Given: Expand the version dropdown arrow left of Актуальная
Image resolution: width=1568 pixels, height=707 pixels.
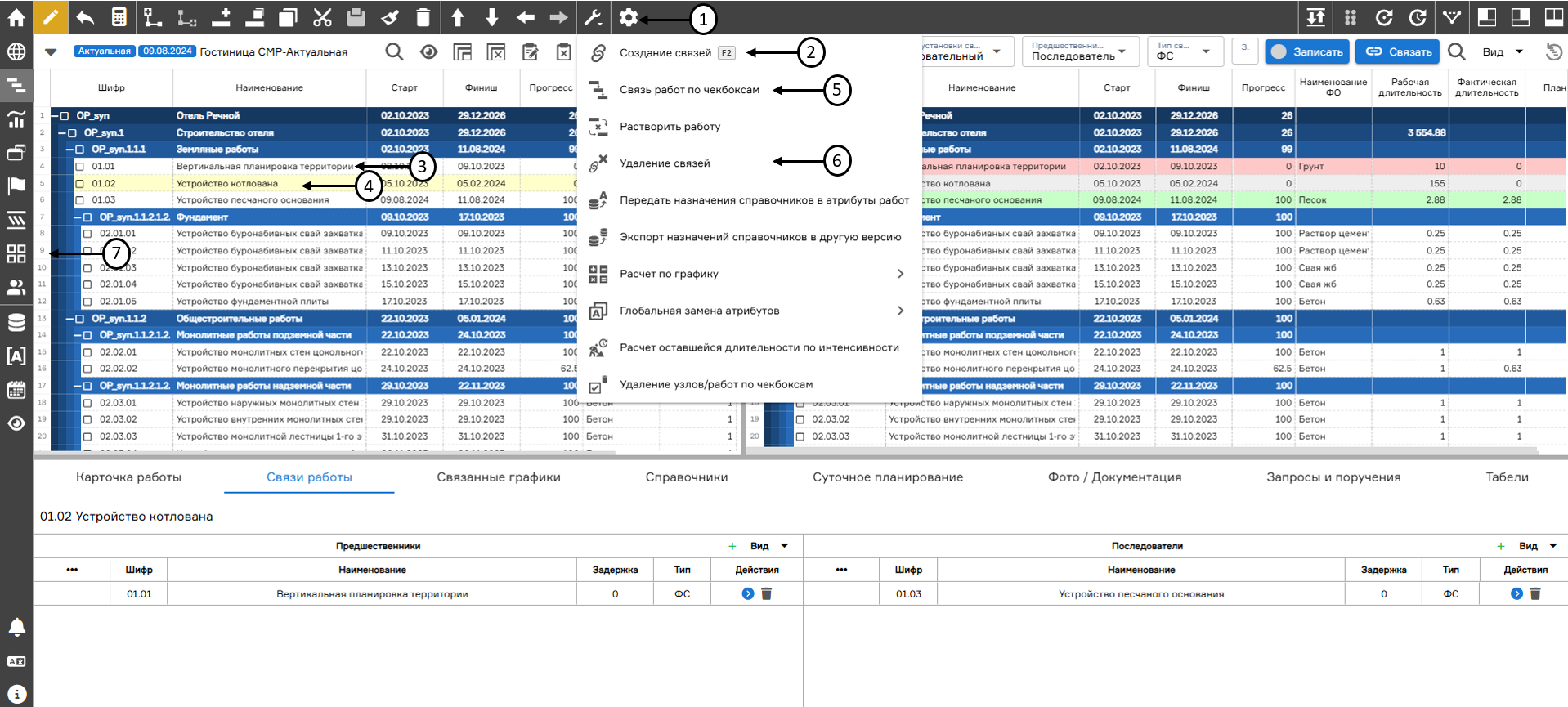Looking at the screenshot, I should pos(51,51).
